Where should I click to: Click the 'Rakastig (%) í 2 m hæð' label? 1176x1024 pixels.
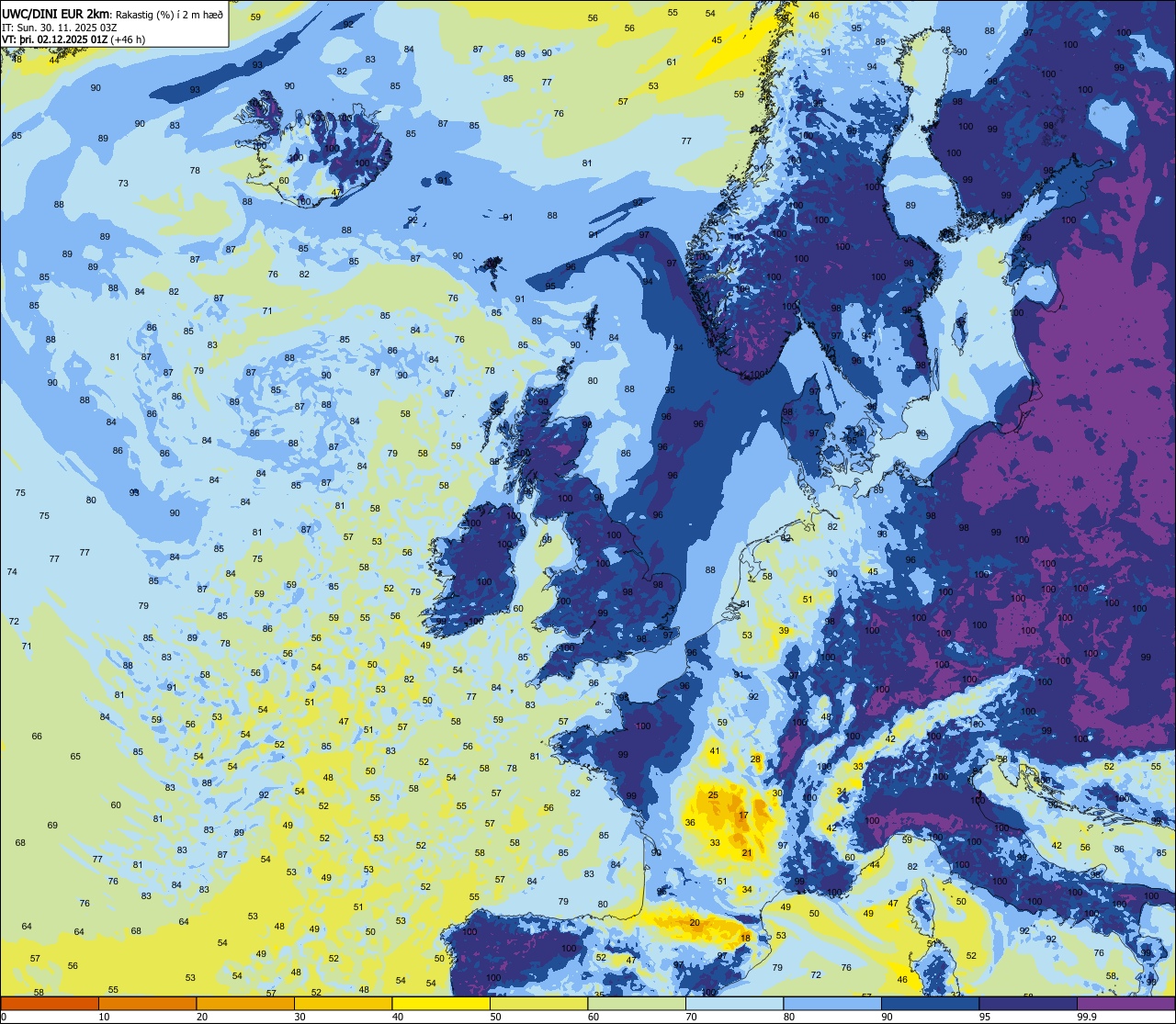(167, 14)
